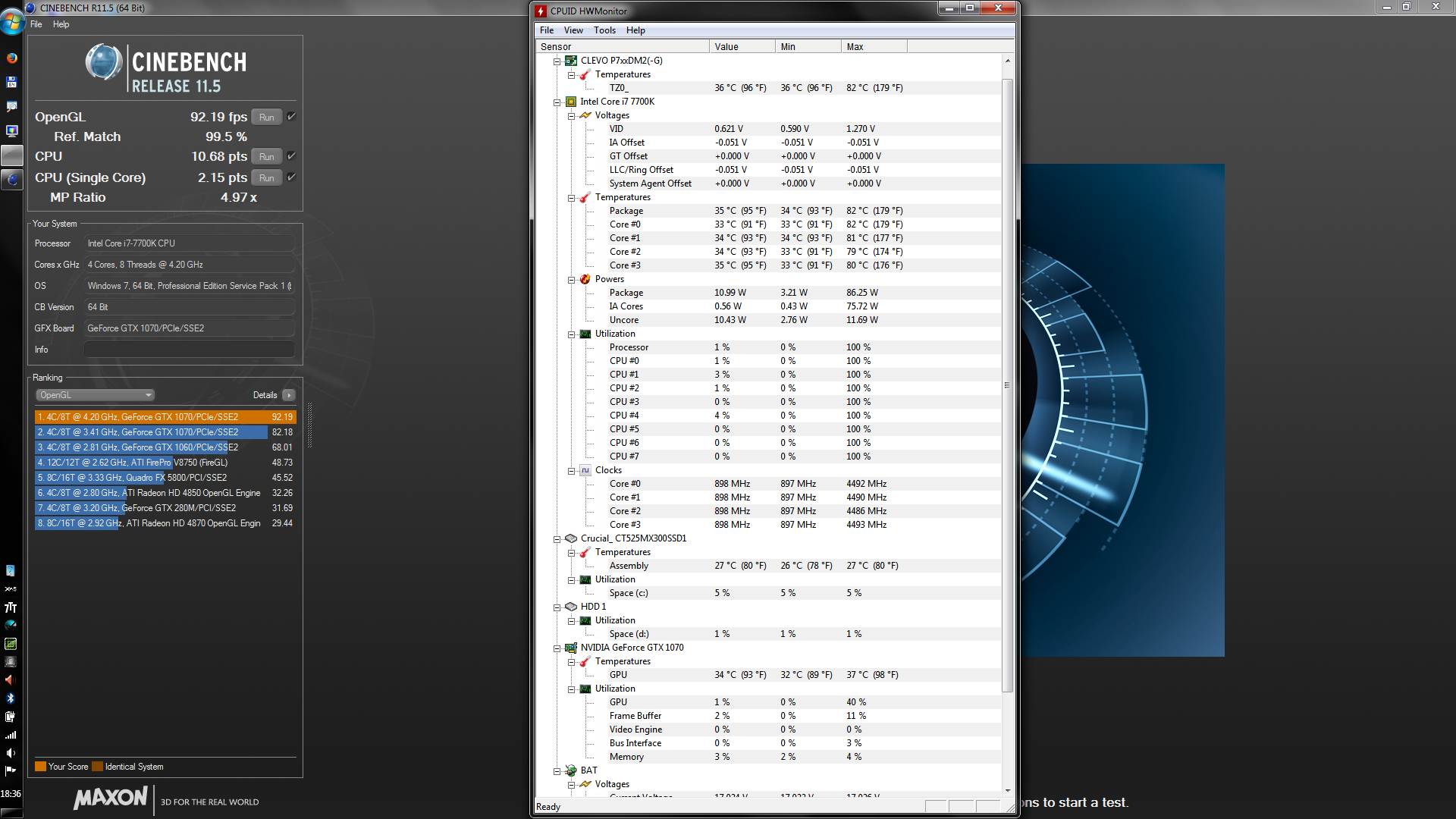This screenshot has height=819, width=1456.
Task: Click the HWMonitor title bar lightning icon
Action: coord(541,11)
